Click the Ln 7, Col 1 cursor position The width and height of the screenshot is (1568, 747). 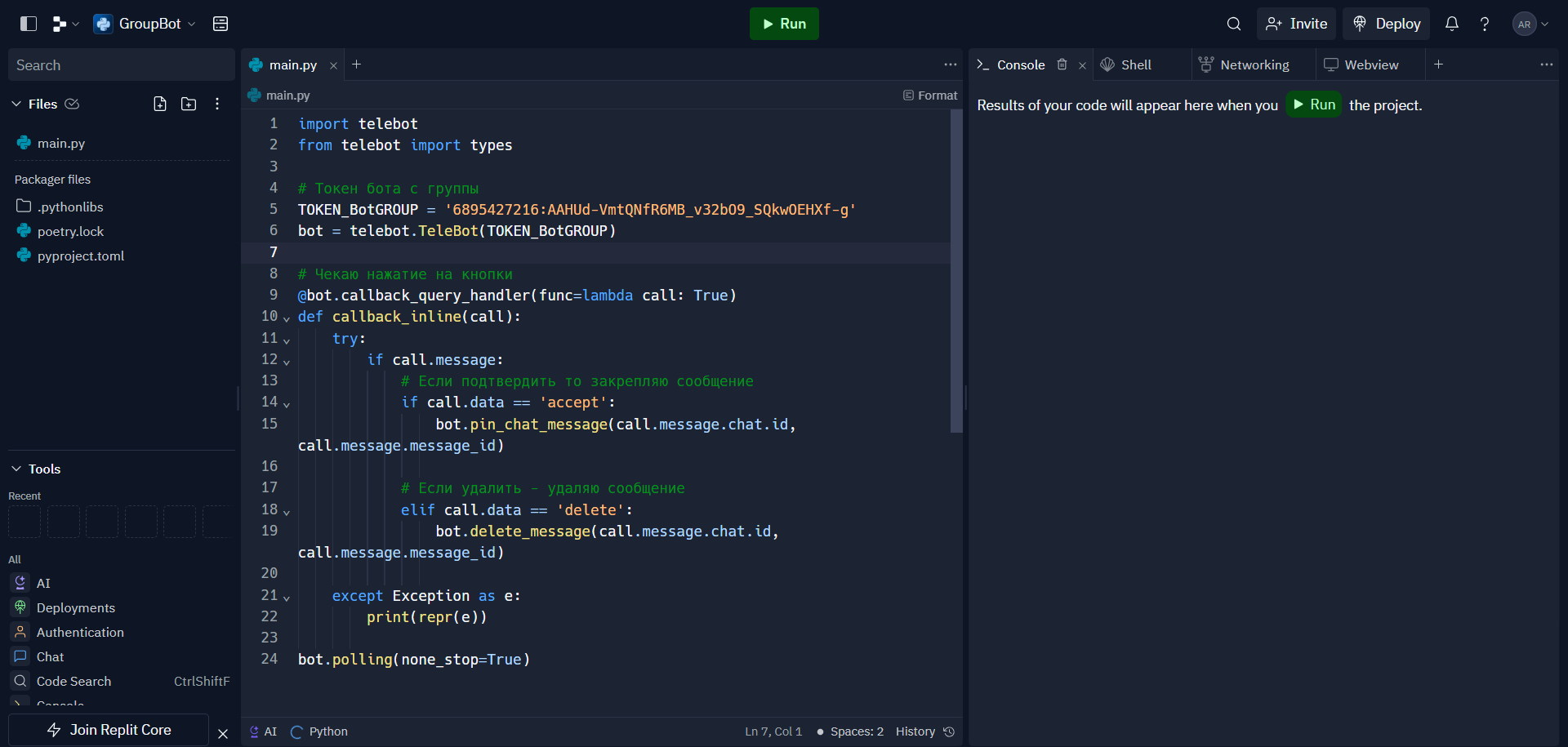[773, 731]
